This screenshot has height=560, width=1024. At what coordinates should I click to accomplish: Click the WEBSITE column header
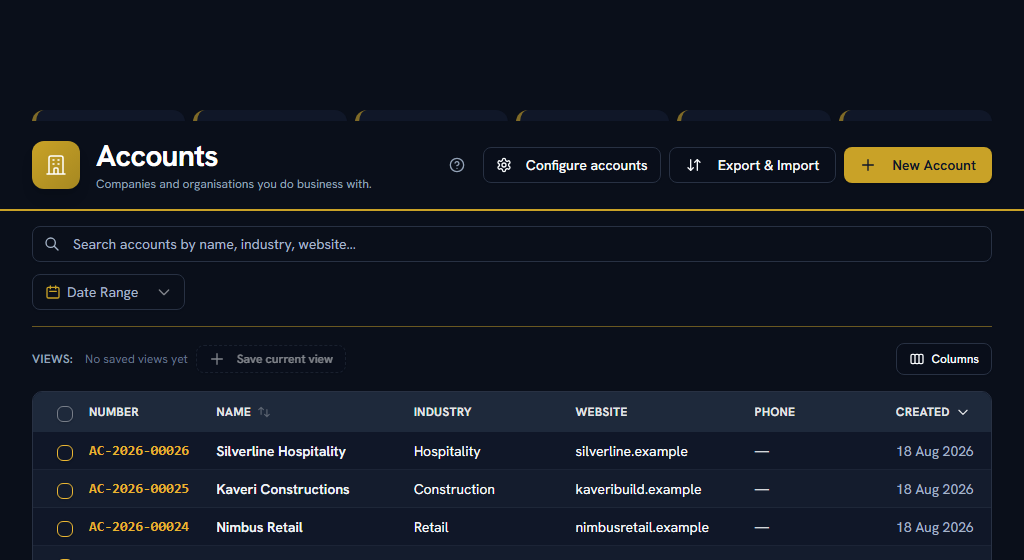pos(601,412)
